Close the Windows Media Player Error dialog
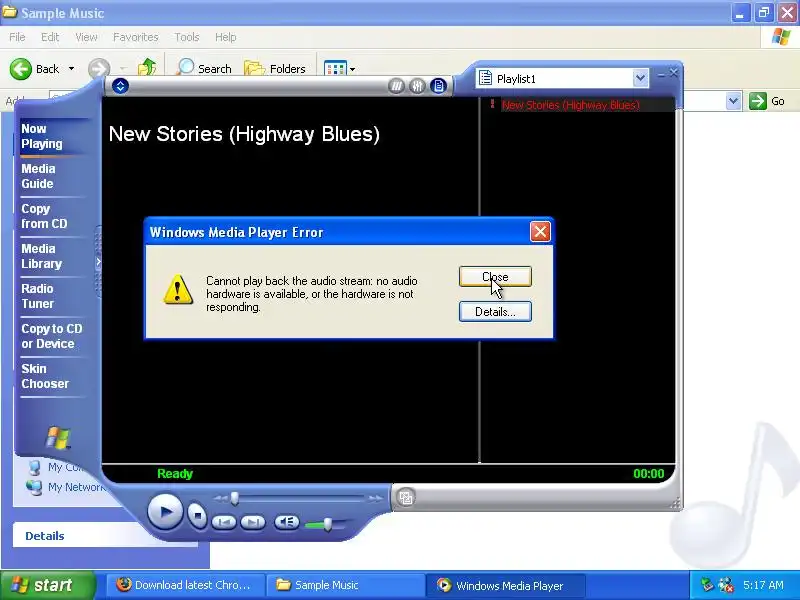 (495, 277)
